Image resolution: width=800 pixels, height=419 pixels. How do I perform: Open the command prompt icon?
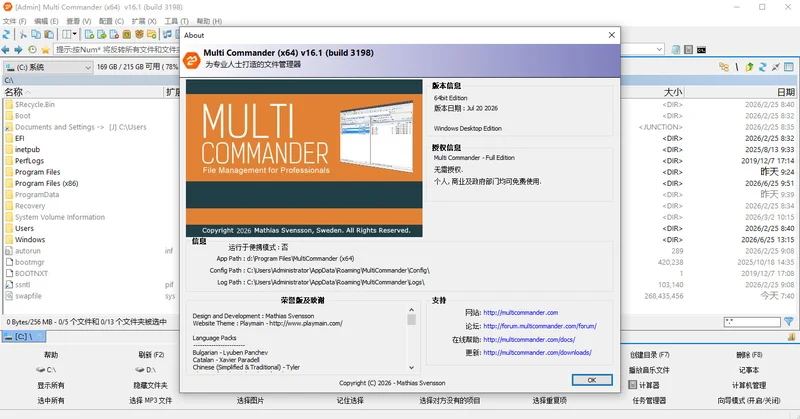click(x=702, y=50)
